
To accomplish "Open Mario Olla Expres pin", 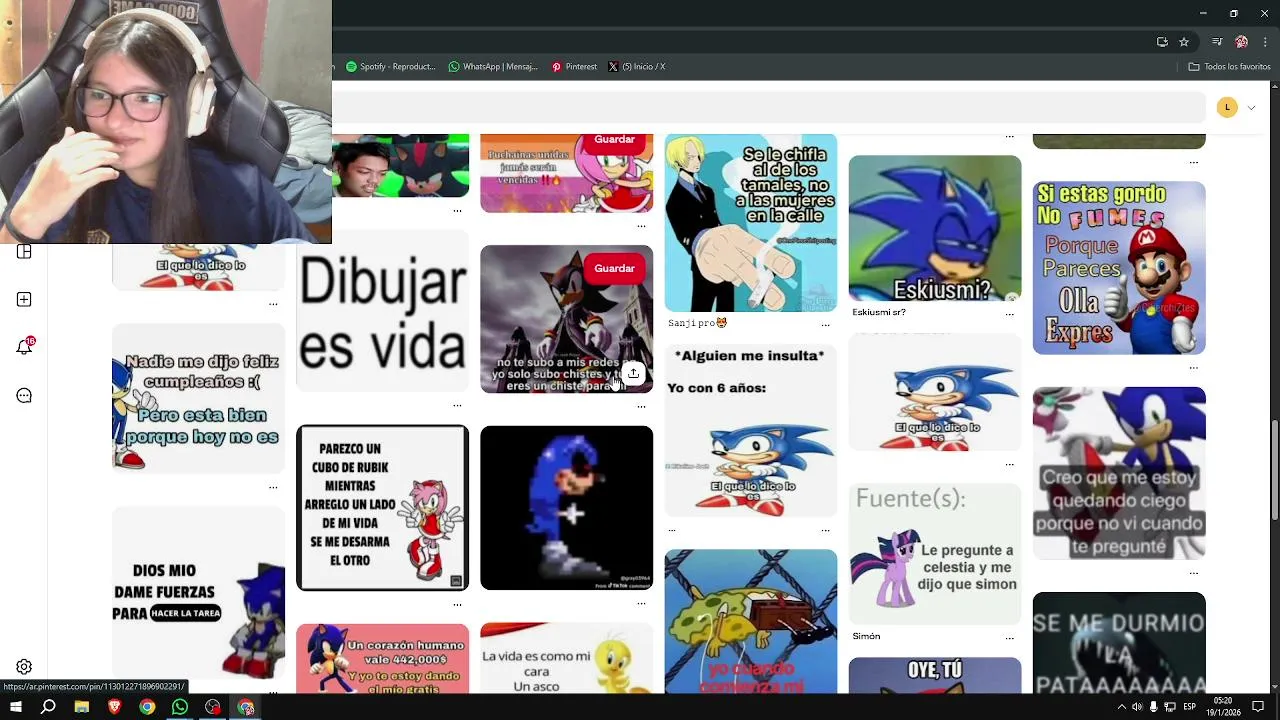I will tap(1119, 267).
